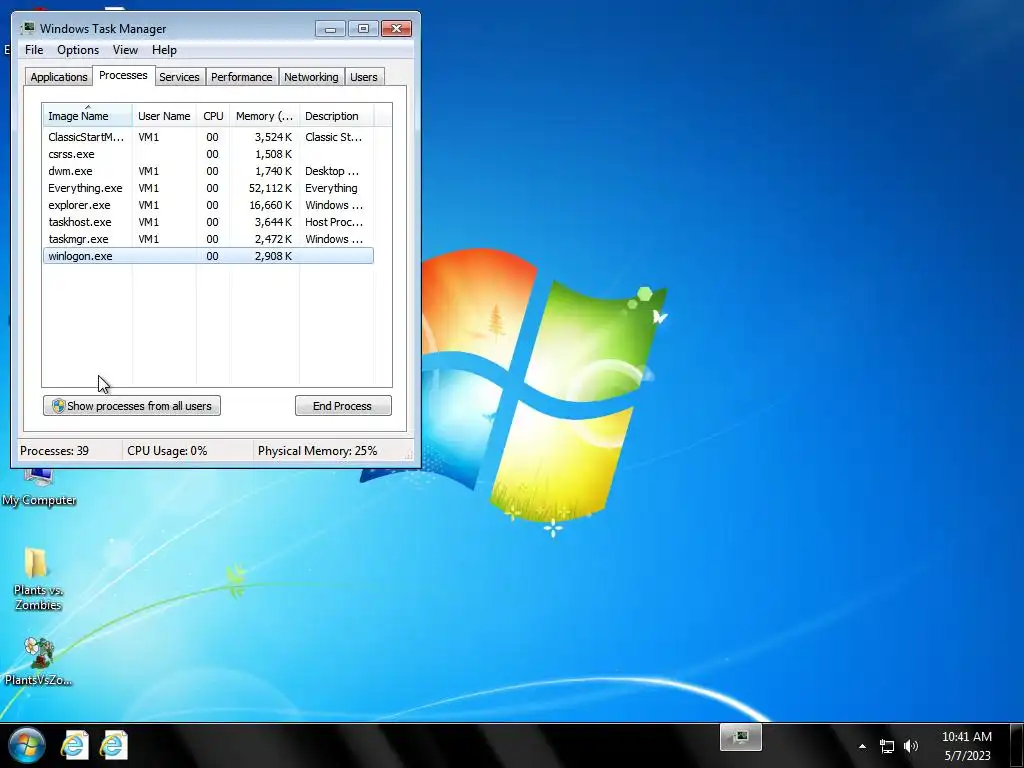Click memory value 52,112 K
Screen dimensions: 1024x768
pos(270,188)
